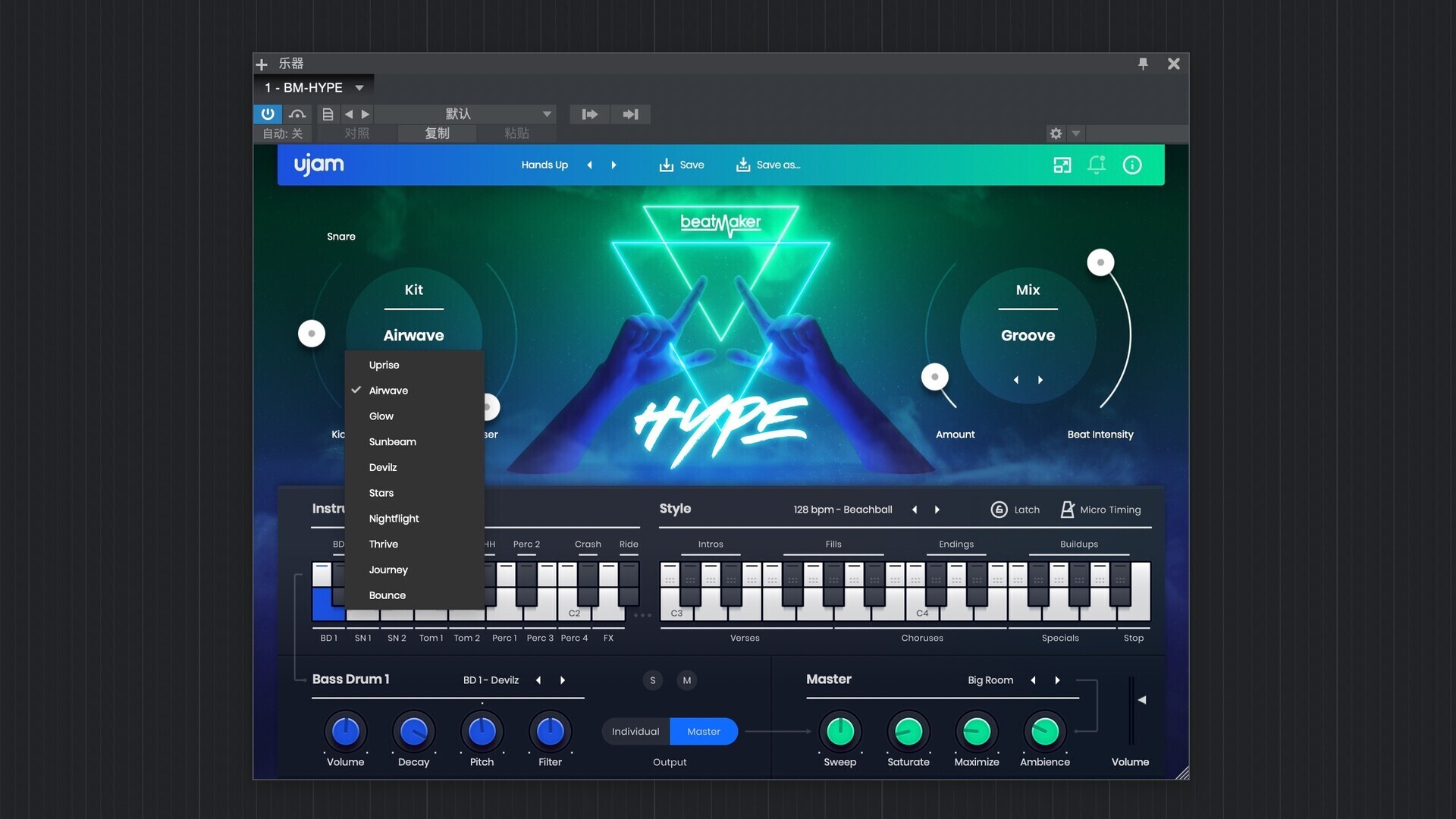Click the 粘贴 paste button
Image resolution: width=1456 pixels, height=819 pixels.
pos(516,133)
